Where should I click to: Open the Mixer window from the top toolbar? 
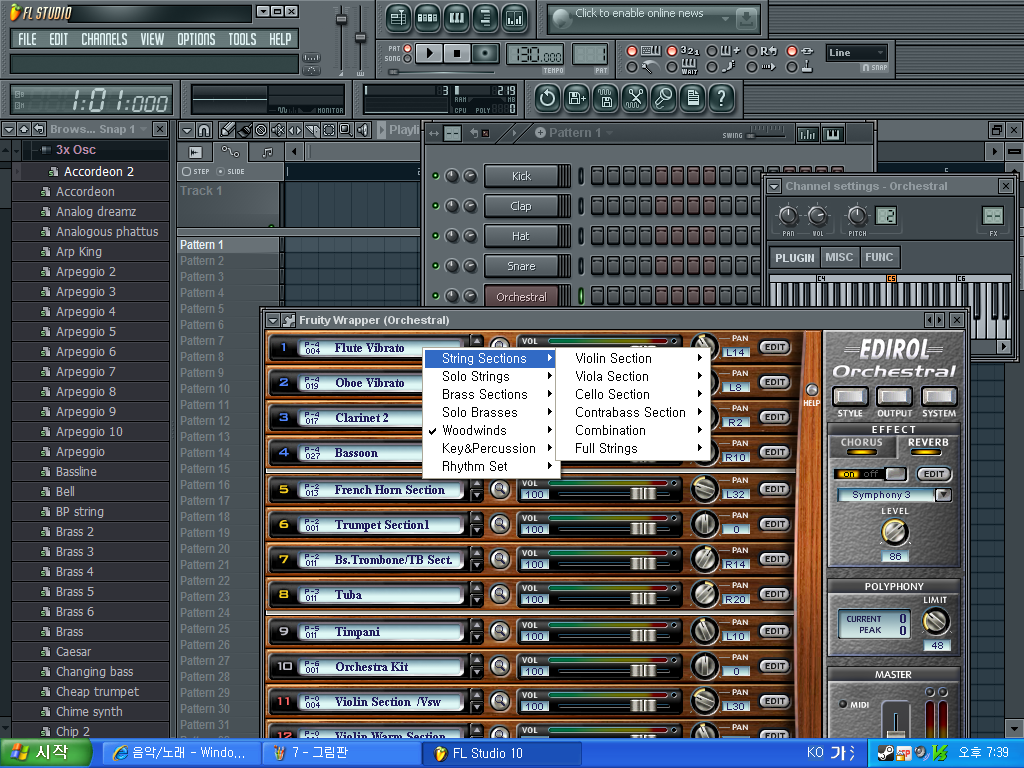click(515, 18)
